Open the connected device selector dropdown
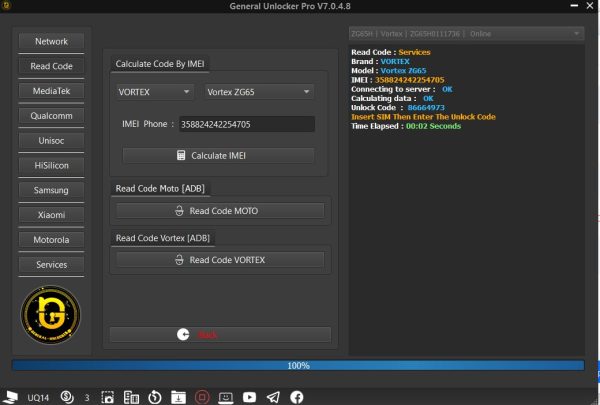The image size is (600, 405). click(466, 34)
